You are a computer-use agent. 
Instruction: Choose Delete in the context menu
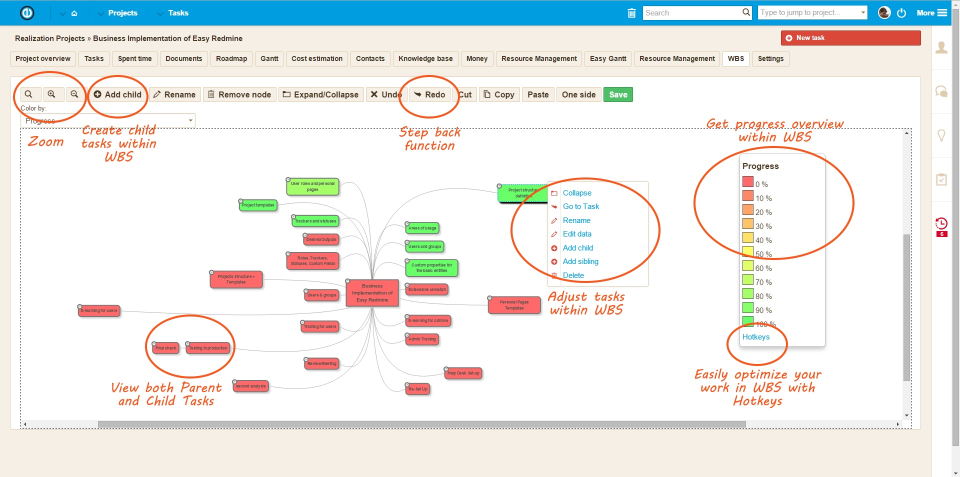point(573,276)
